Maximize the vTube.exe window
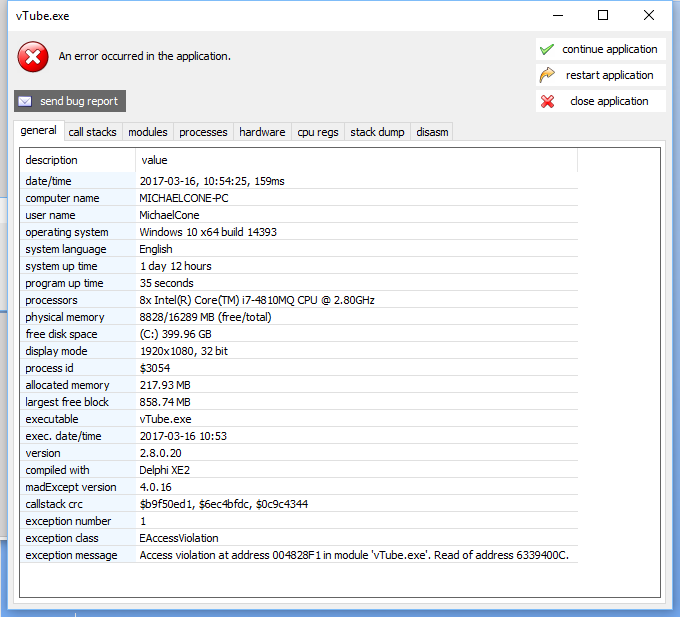The width and height of the screenshot is (680, 617). pos(603,15)
